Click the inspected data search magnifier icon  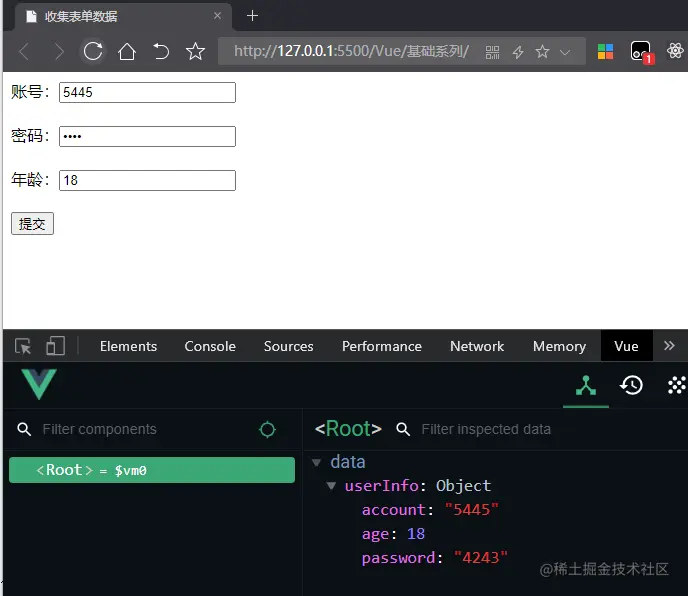pos(403,429)
